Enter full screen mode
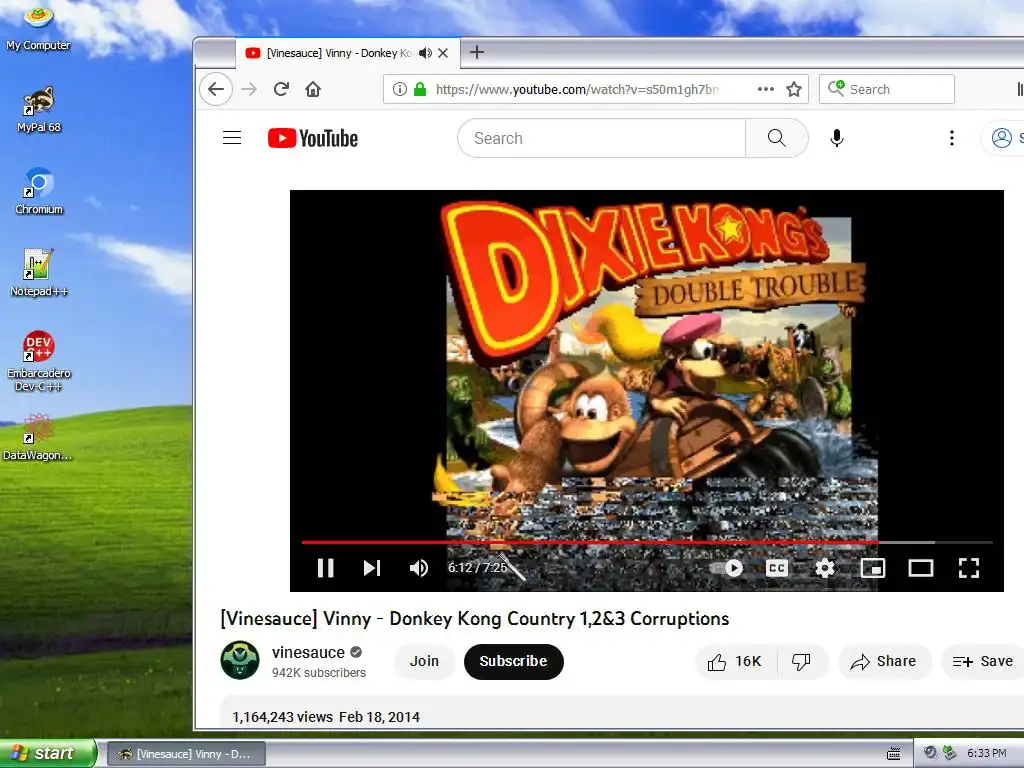 coord(968,568)
